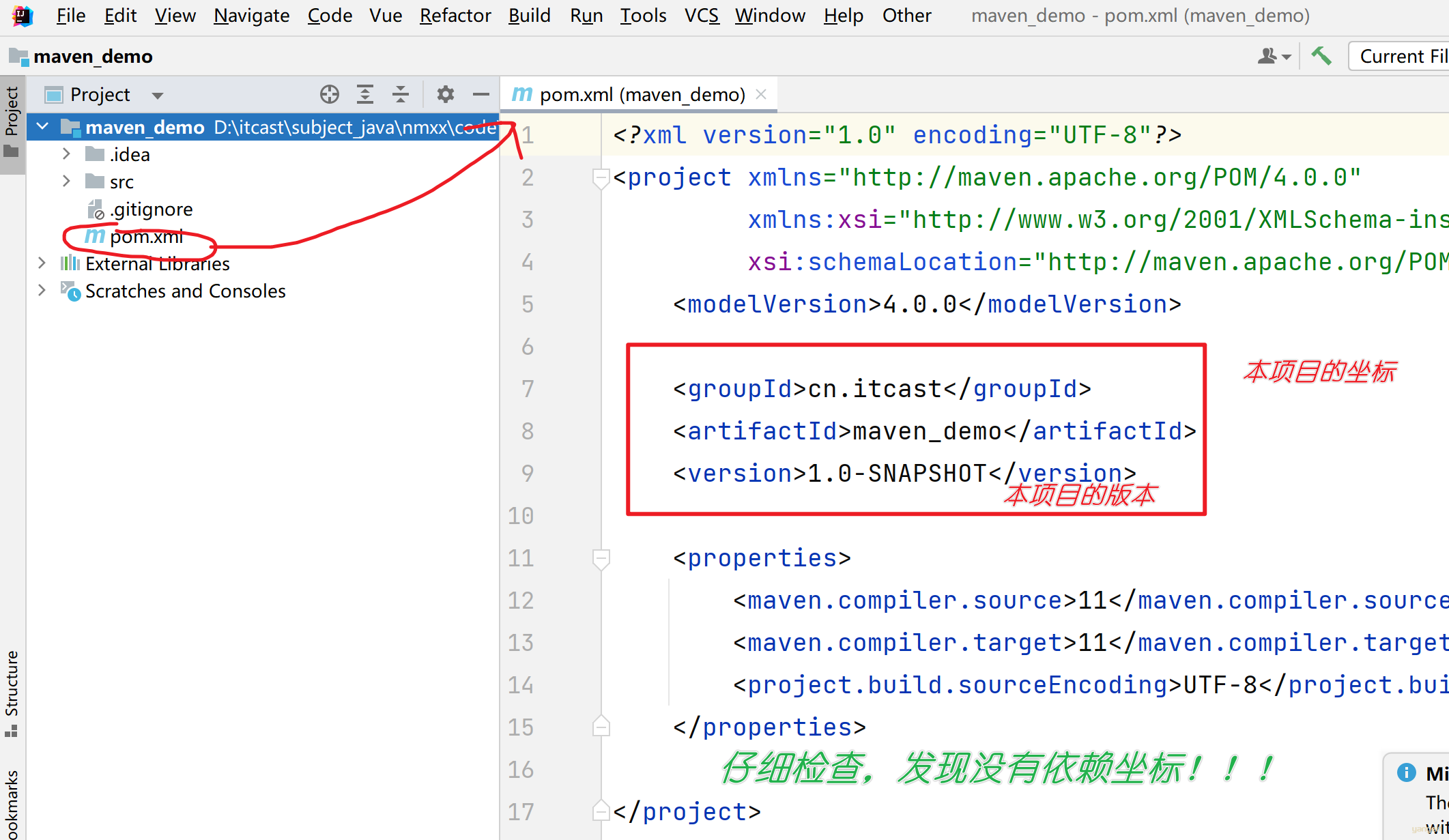This screenshot has height=840, width=1449.
Task: Click the Expand All icon in Project panel
Action: (365, 94)
